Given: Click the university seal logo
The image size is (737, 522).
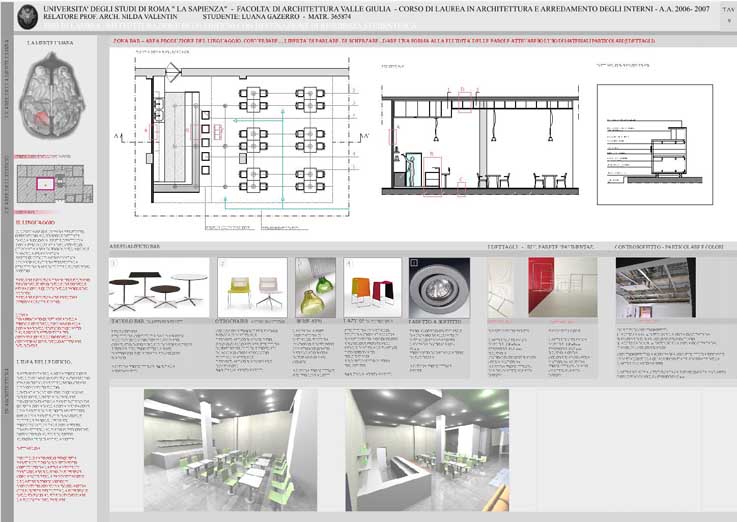Looking at the screenshot, I should click(27, 16).
